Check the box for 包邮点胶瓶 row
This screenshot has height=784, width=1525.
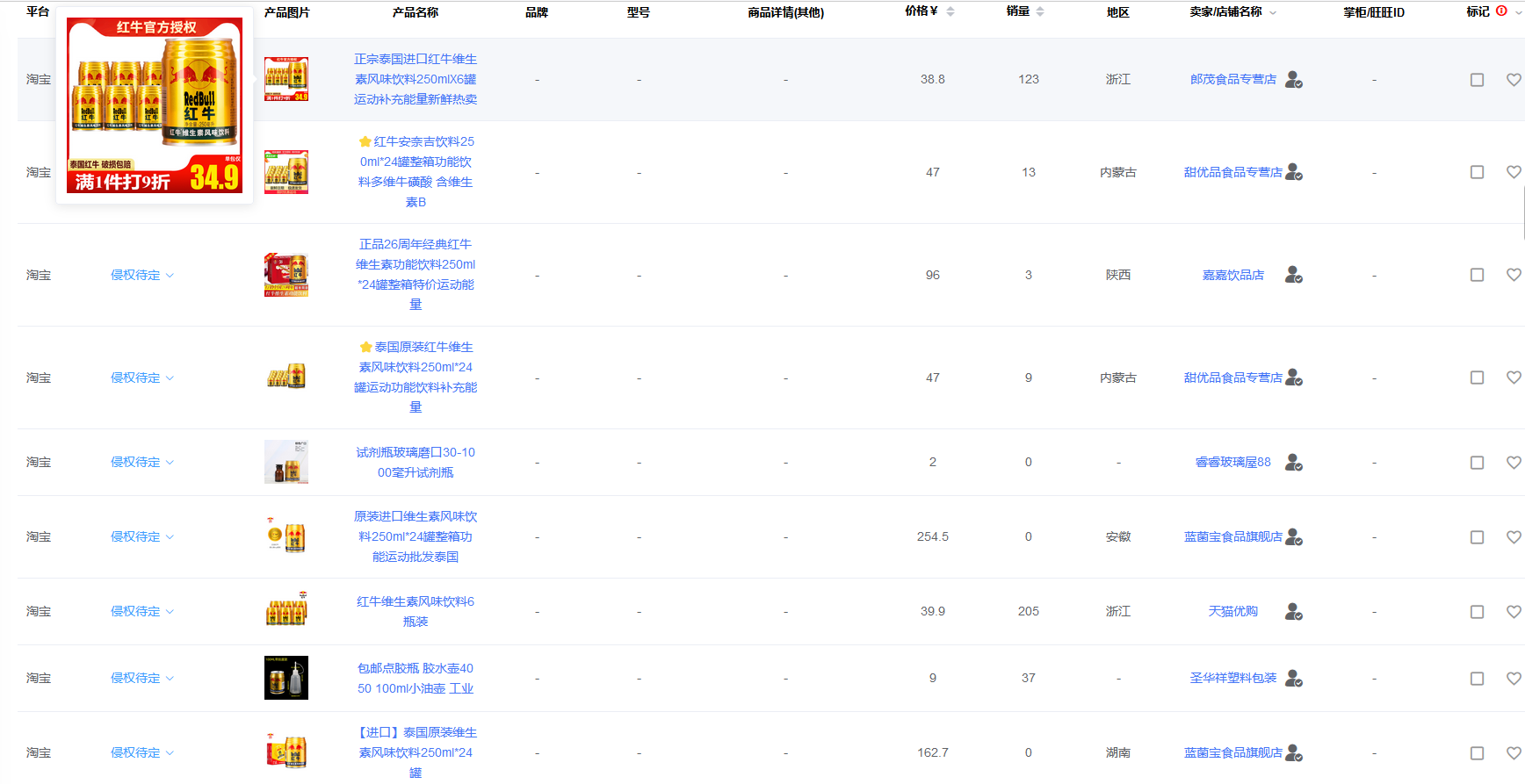(1478, 679)
